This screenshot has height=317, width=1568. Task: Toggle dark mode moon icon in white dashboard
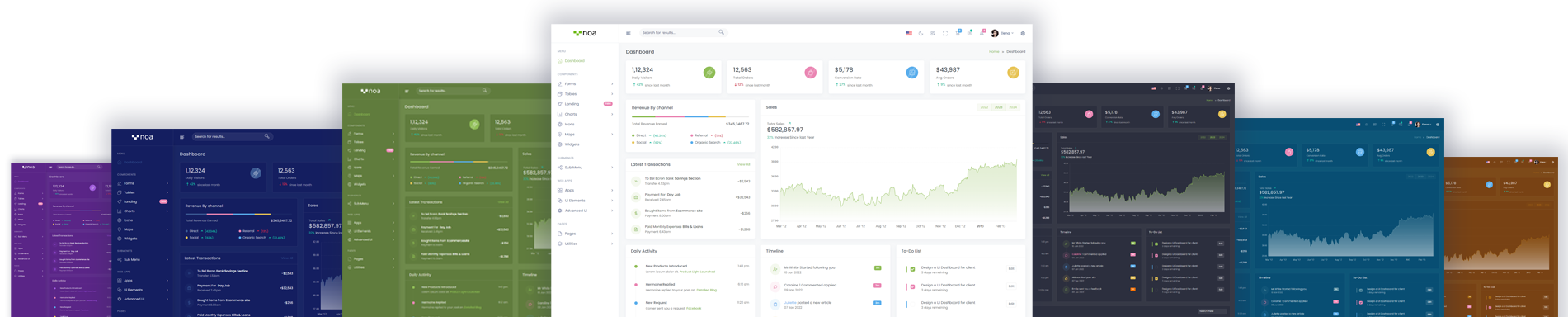point(921,33)
